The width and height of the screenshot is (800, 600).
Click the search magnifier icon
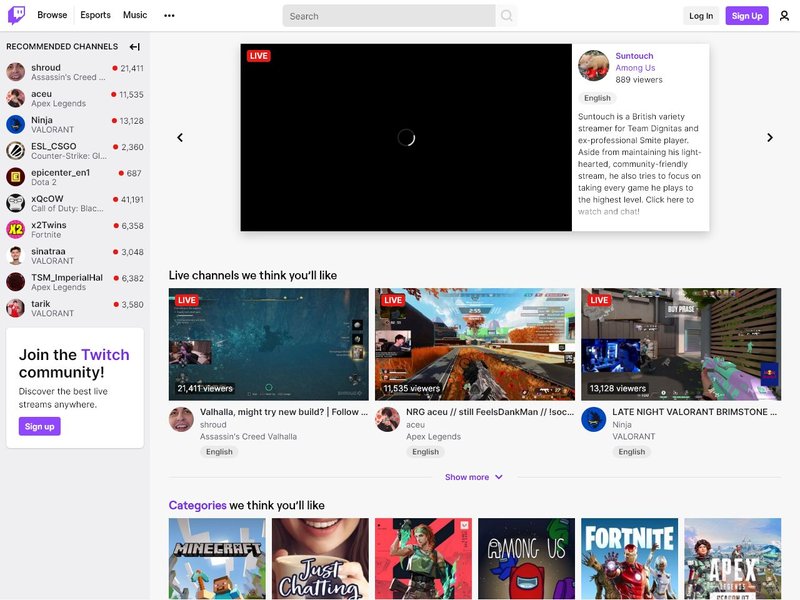click(x=506, y=15)
